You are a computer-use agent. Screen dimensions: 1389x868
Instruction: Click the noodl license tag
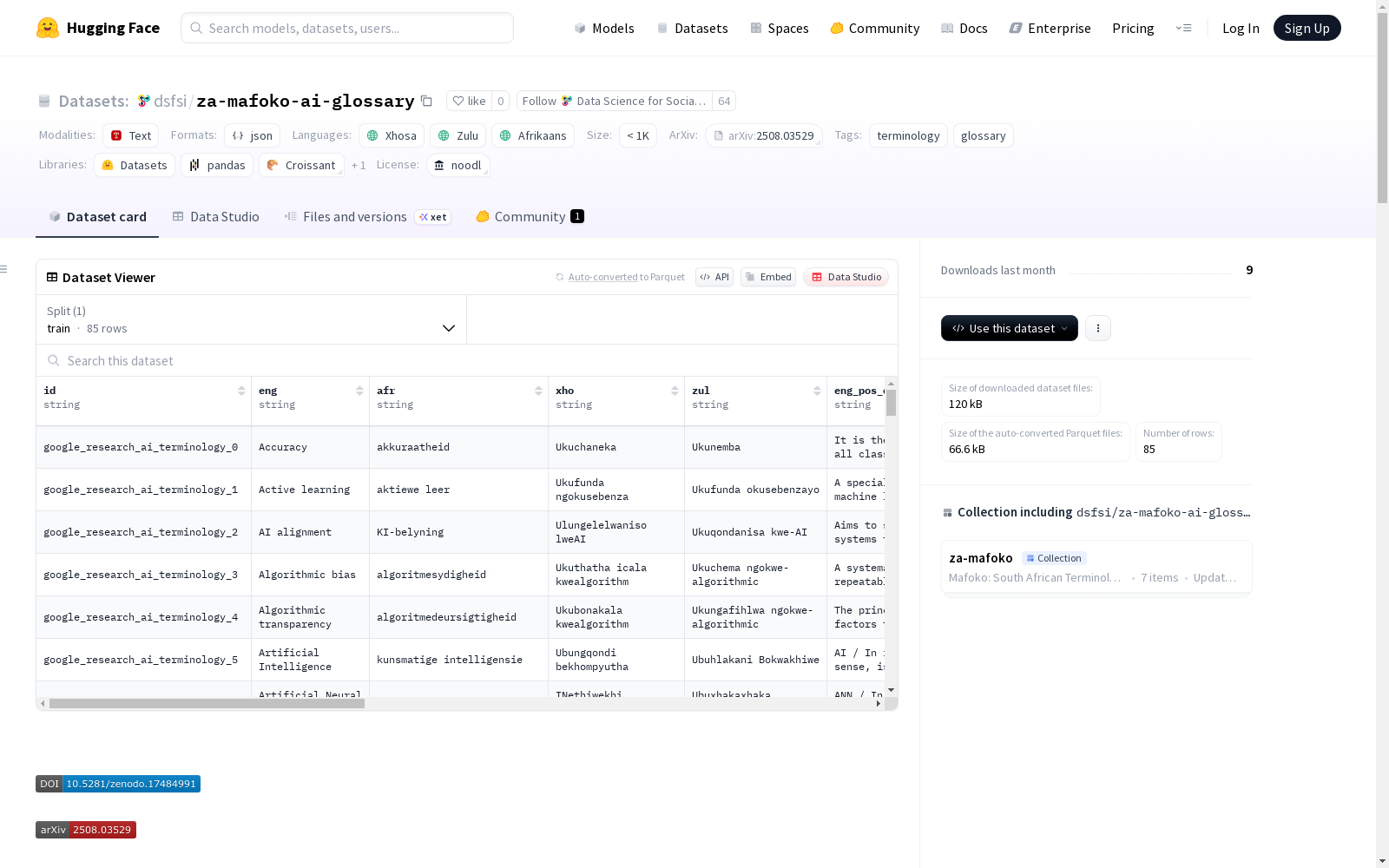point(458,165)
